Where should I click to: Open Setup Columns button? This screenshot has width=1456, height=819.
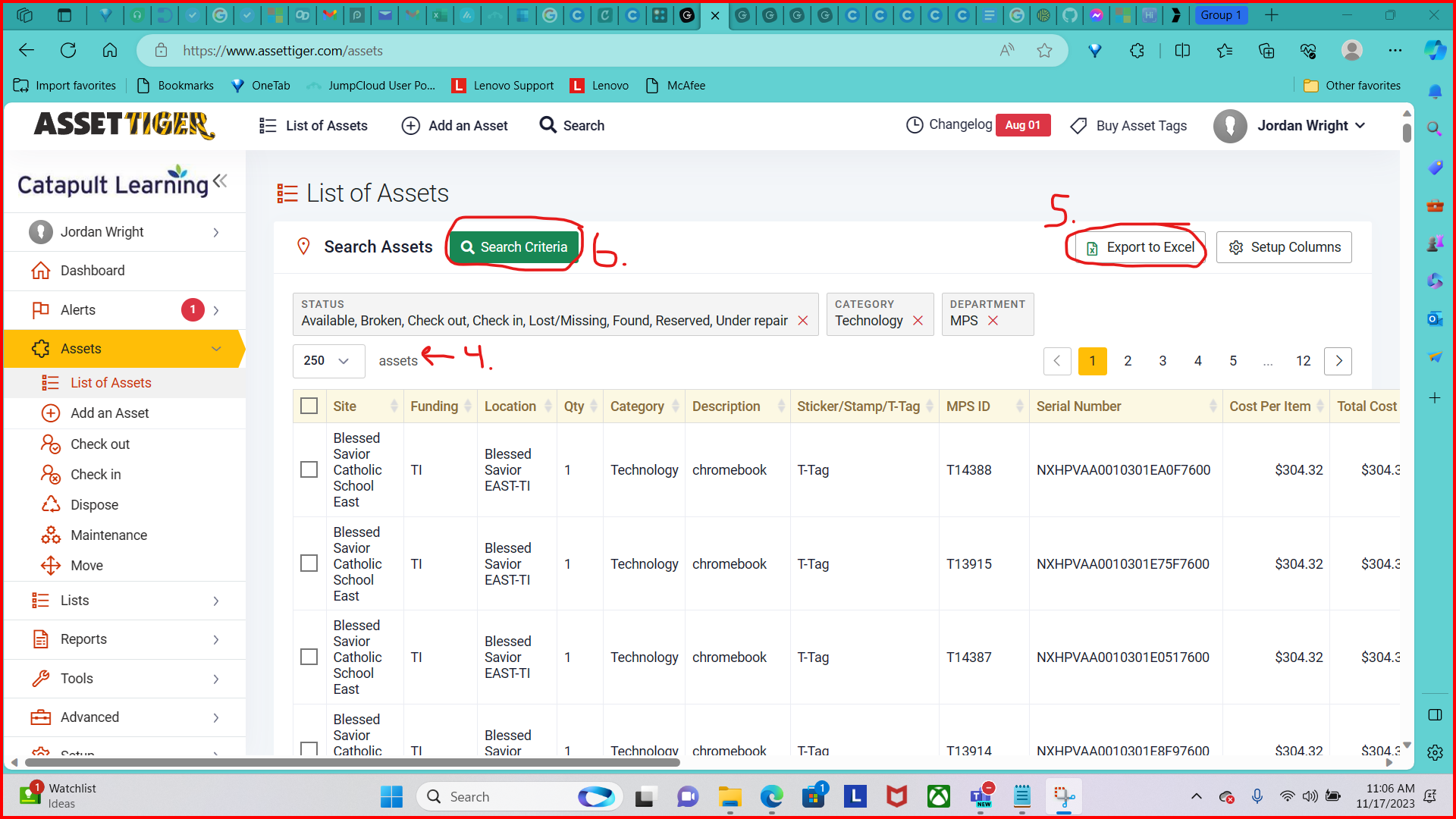click(1284, 247)
